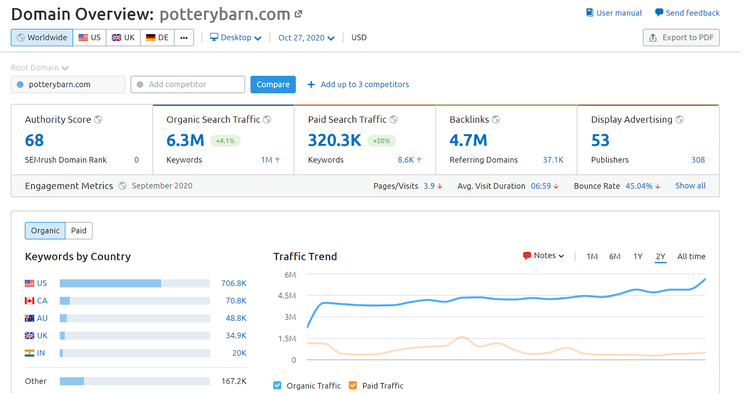Image resolution: width=750 pixels, height=393 pixels.
Task: Click Export to PDF button
Action: 681,37
